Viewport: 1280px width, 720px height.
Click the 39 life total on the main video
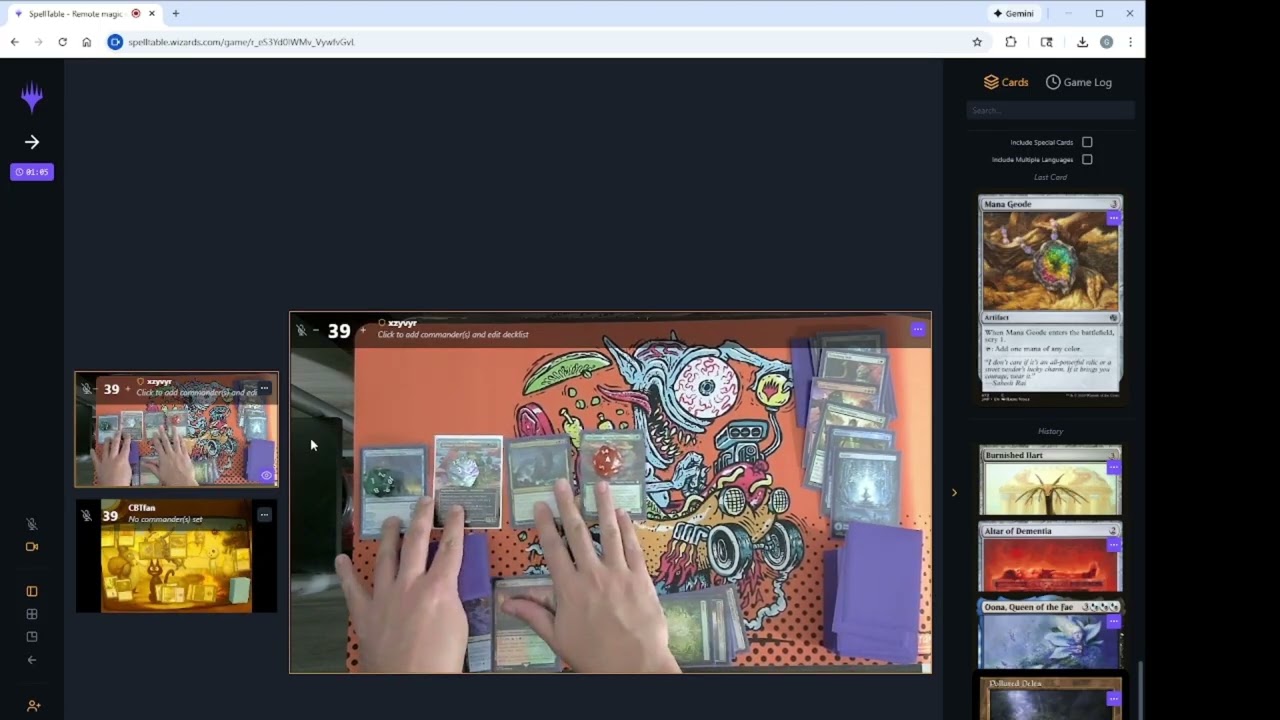339,331
